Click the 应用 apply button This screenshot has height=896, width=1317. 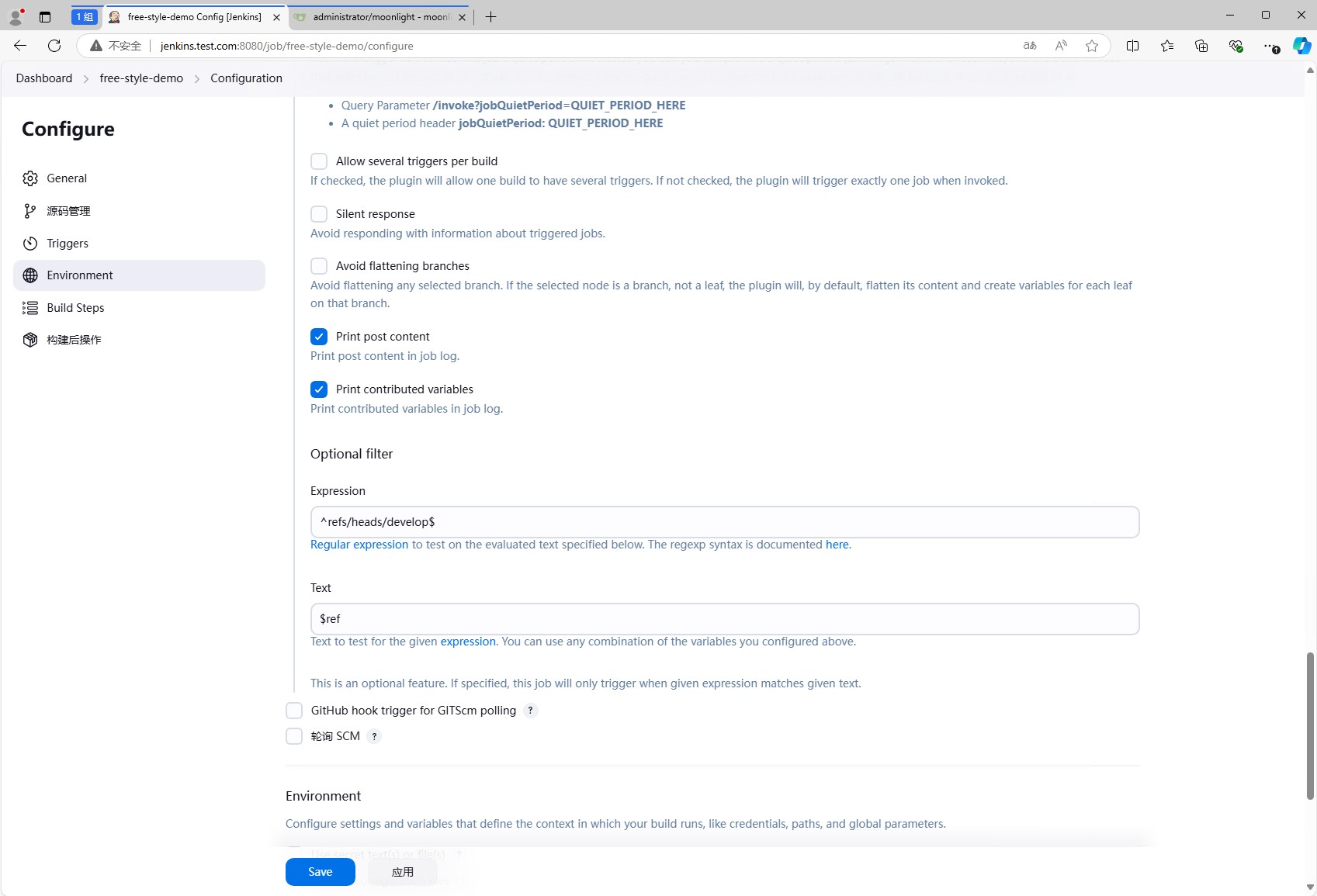pyautogui.click(x=403, y=872)
